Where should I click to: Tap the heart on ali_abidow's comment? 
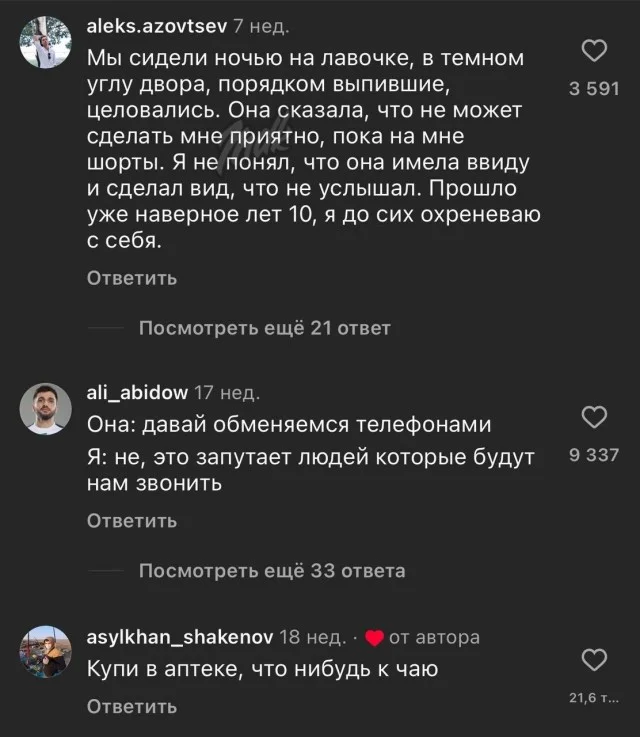594,417
